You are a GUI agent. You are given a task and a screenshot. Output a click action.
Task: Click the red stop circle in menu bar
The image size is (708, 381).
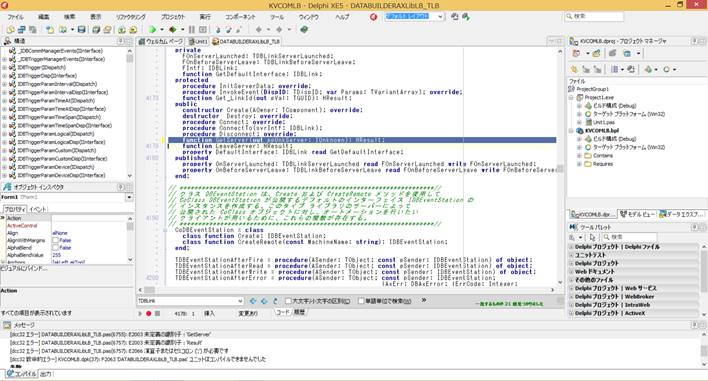tap(373, 17)
